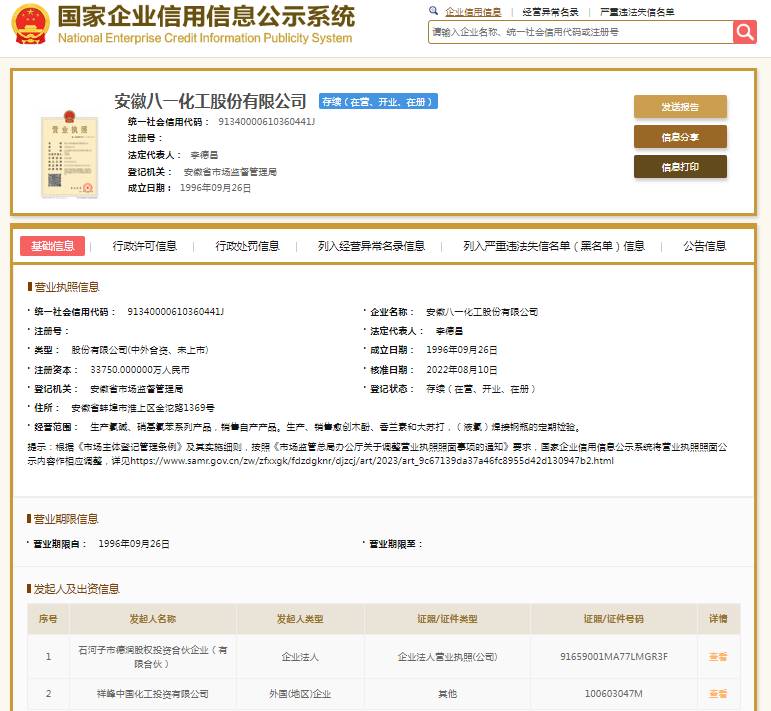Select the 严重违法失信名单 search category
The width and height of the screenshot is (771, 711).
[637, 12]
